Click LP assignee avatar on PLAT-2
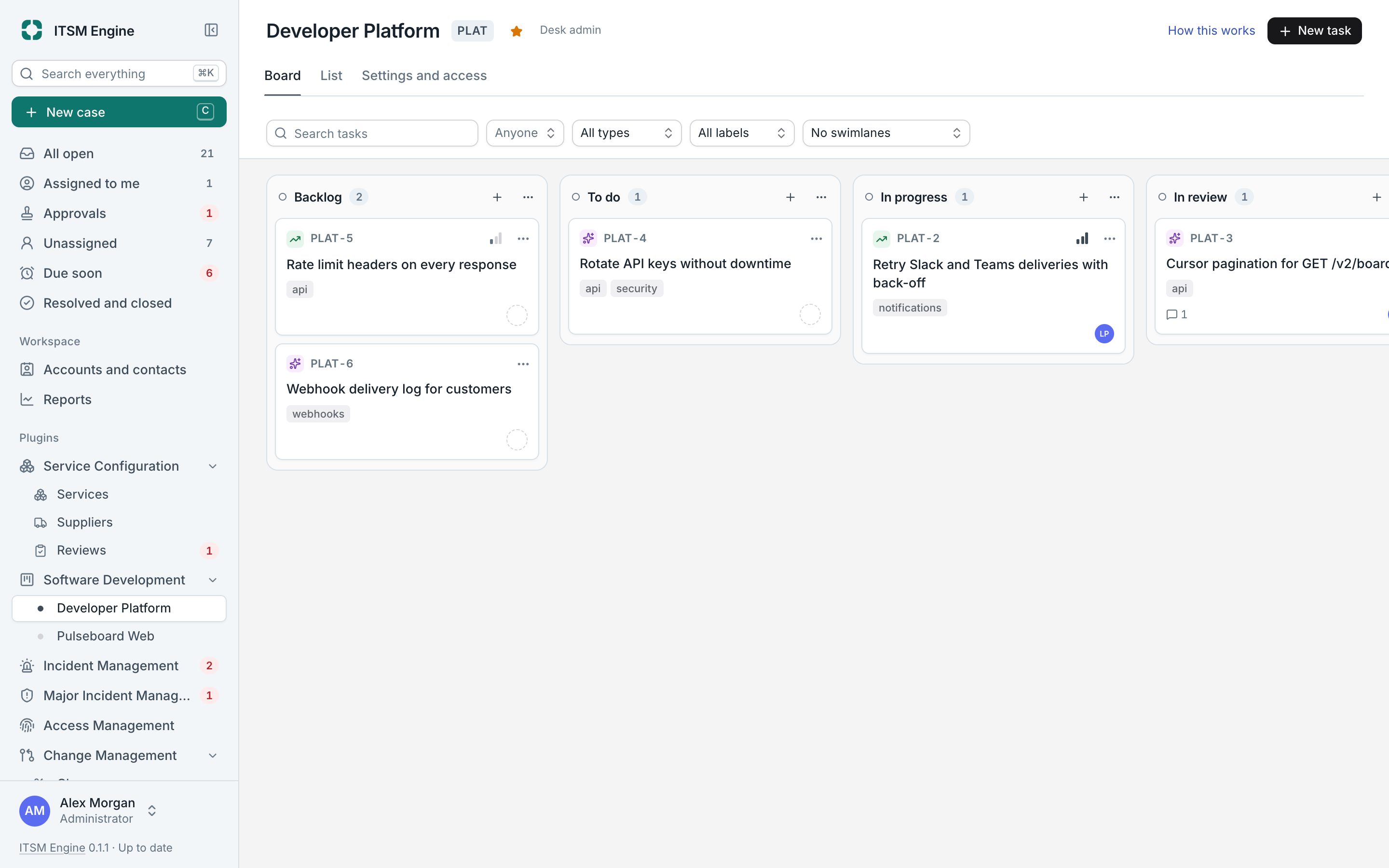 click(x=1104, y=334)
